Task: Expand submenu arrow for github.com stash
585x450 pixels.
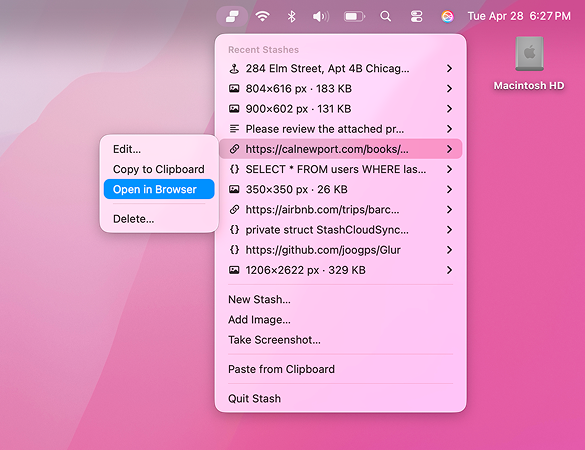Action: point(449,250)
